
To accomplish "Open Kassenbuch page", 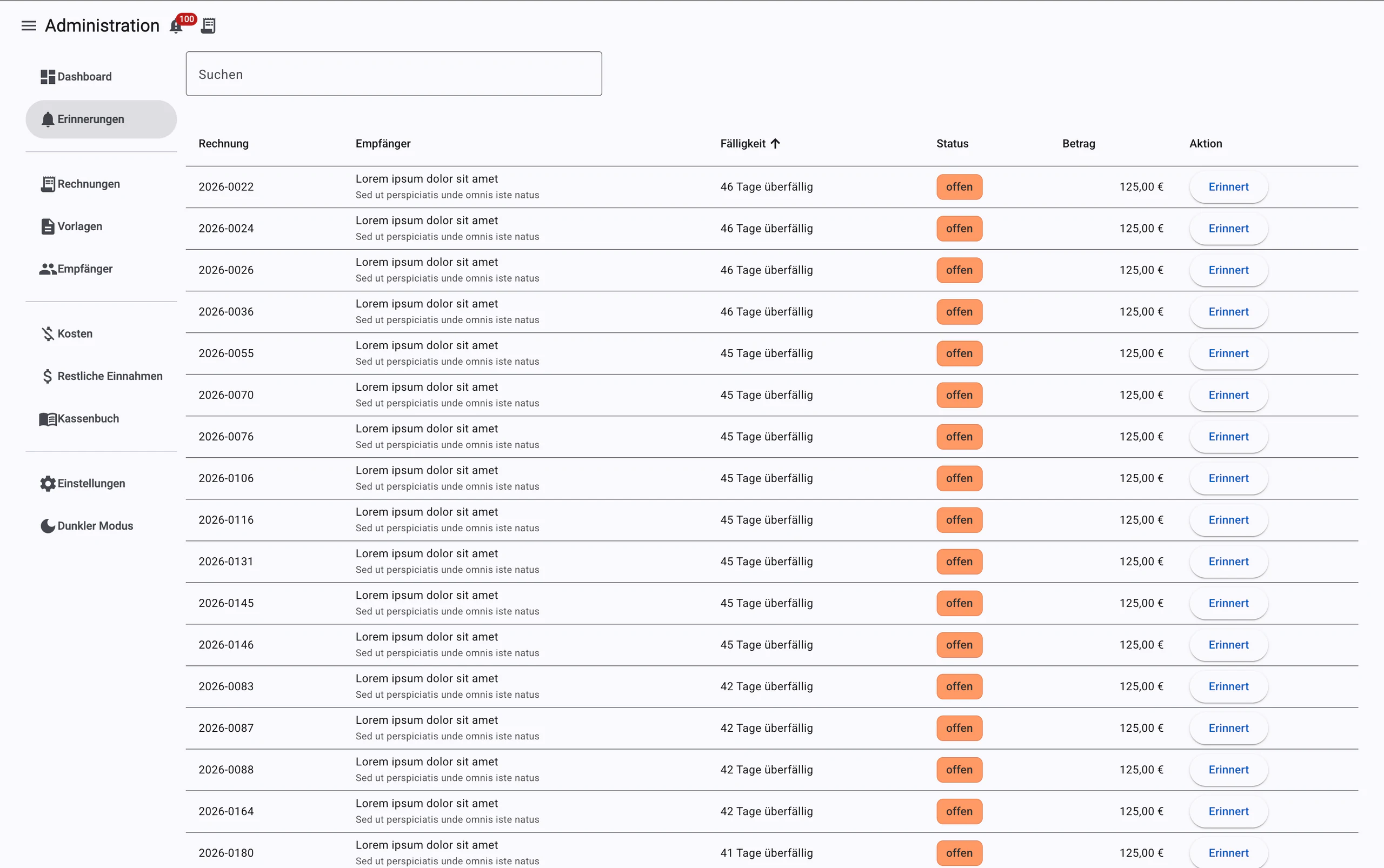I will (101, 419).
